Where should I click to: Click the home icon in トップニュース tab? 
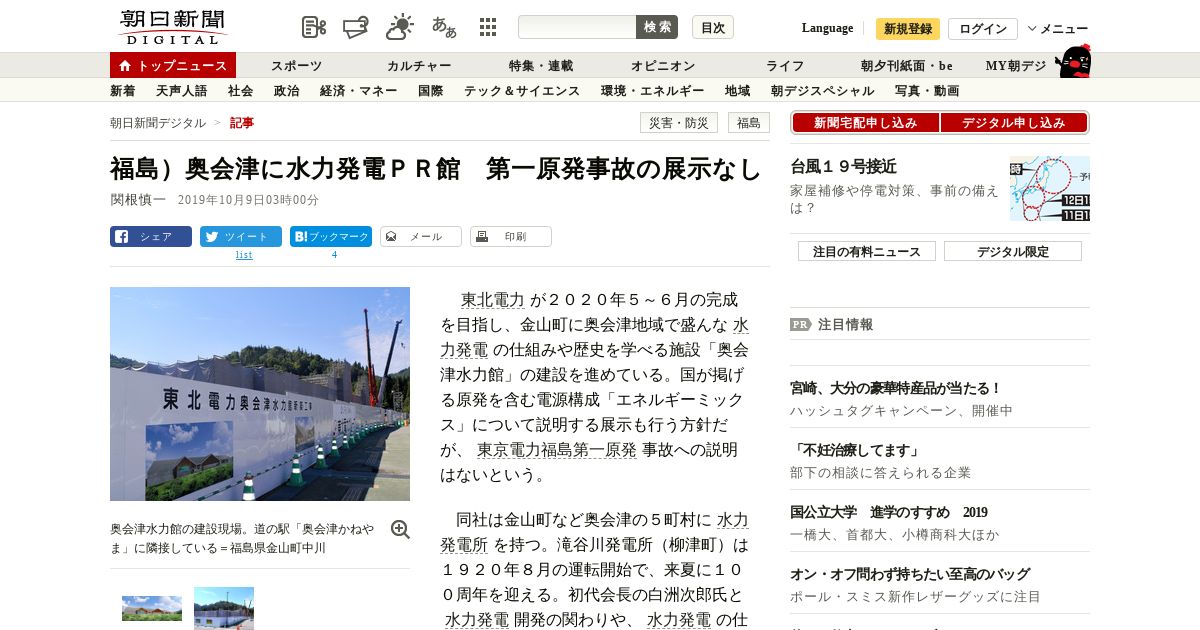point(125,66)
